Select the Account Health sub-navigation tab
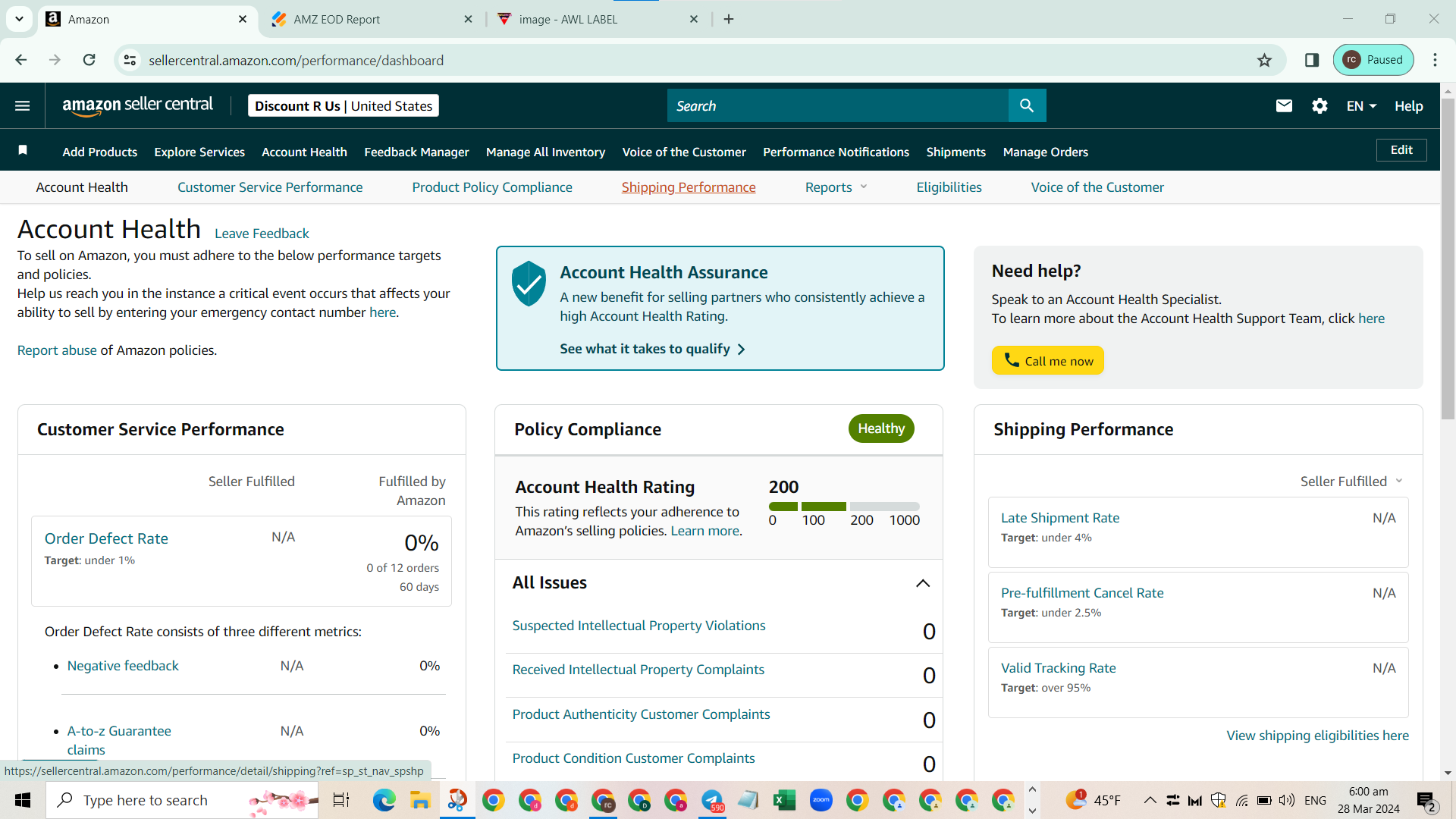 pyautogui.click(x=82, y=187)
